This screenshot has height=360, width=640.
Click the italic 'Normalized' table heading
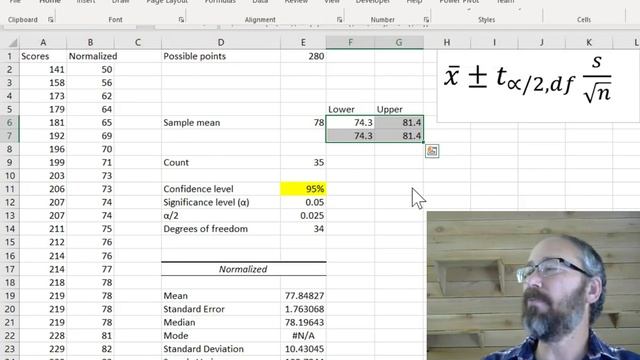[243, 269]
